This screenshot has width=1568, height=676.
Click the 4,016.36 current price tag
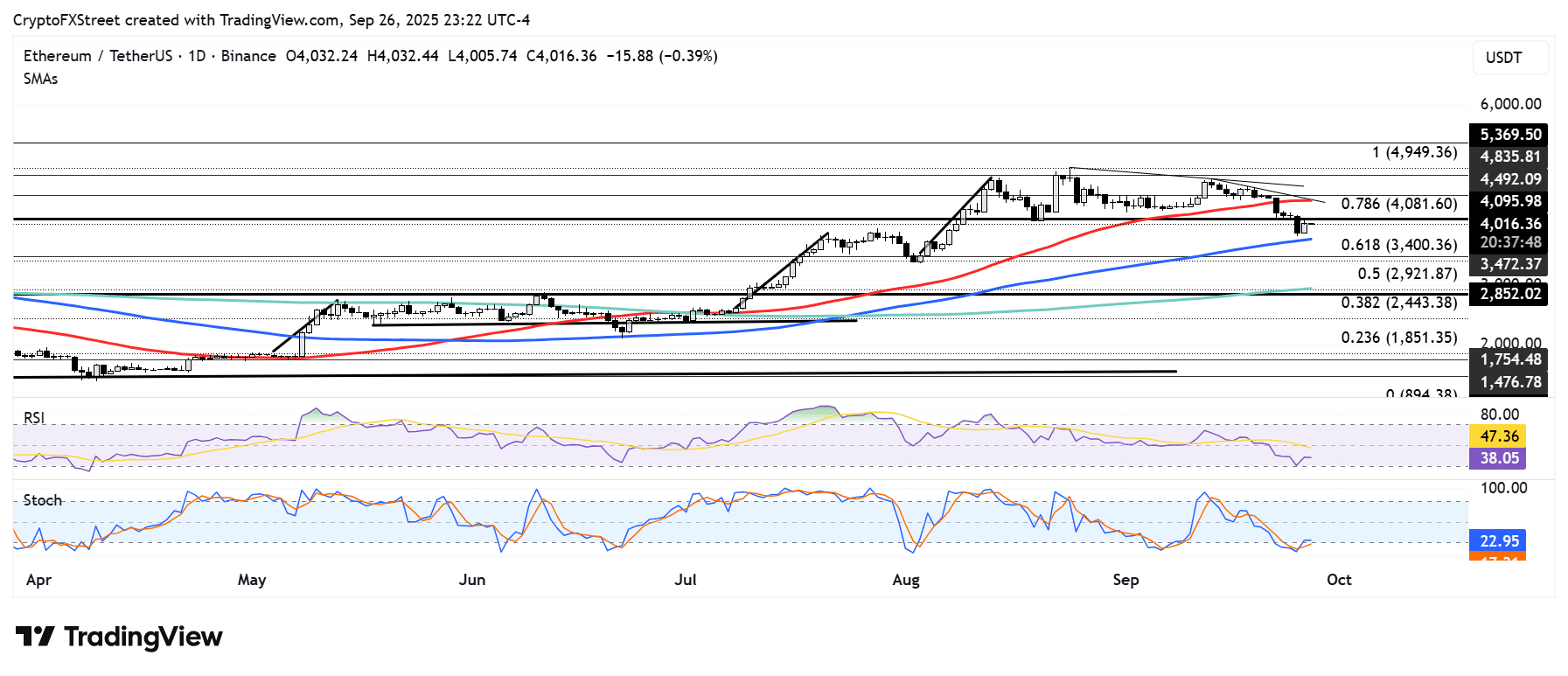click(x=1509, y=224)
